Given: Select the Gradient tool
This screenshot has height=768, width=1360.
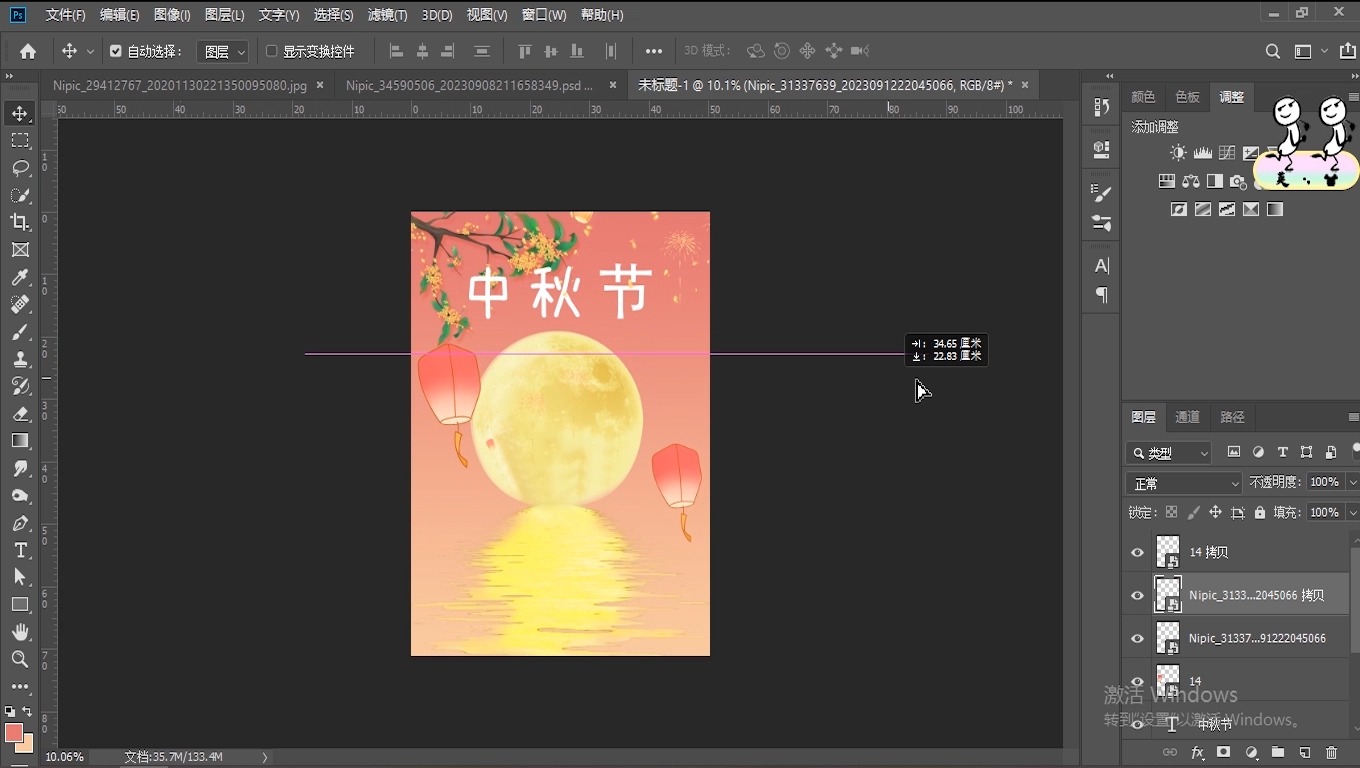Looking at the screenshot, I should 20,441.
